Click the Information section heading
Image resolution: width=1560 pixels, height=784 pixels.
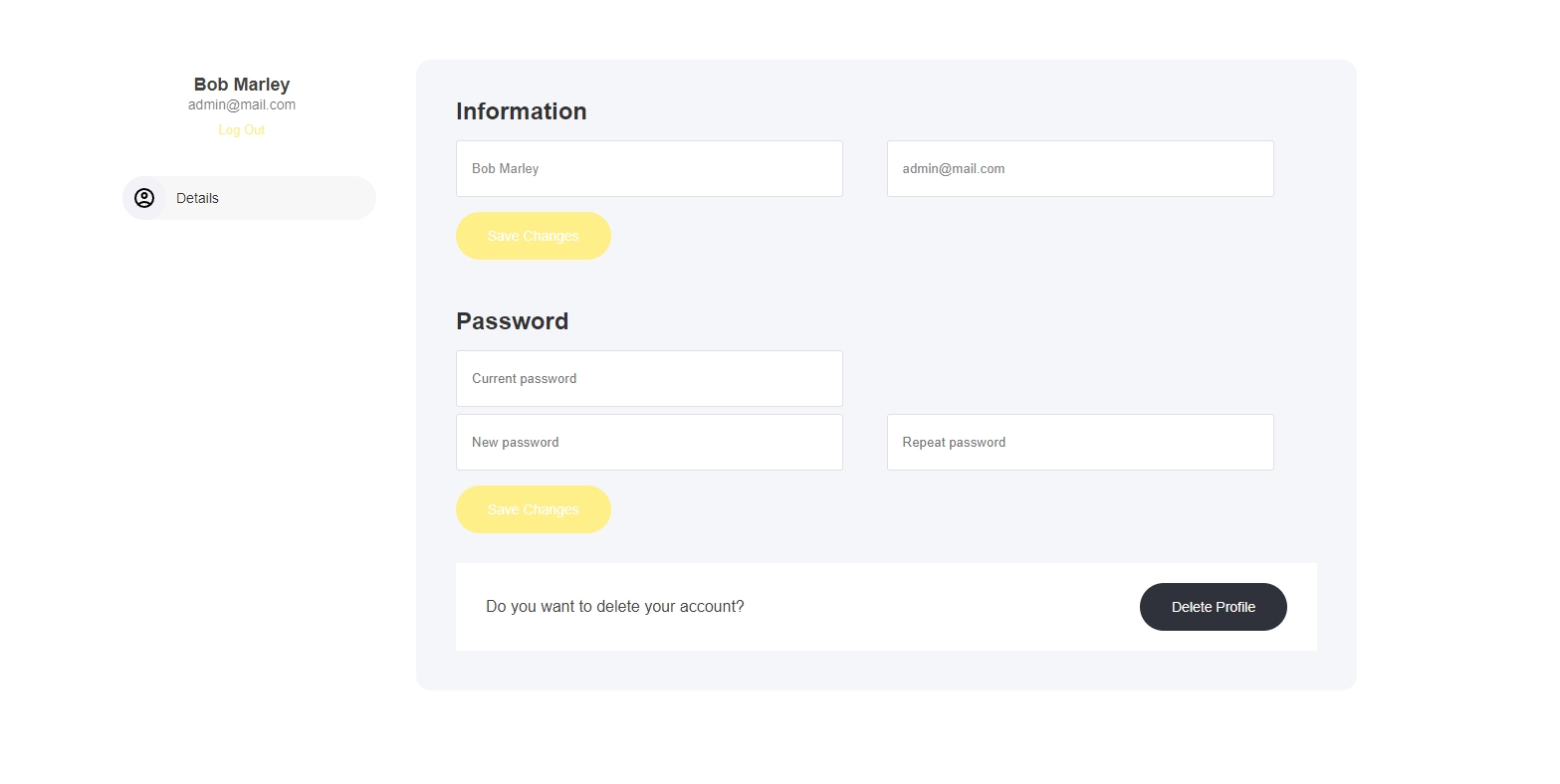[522, 111]
